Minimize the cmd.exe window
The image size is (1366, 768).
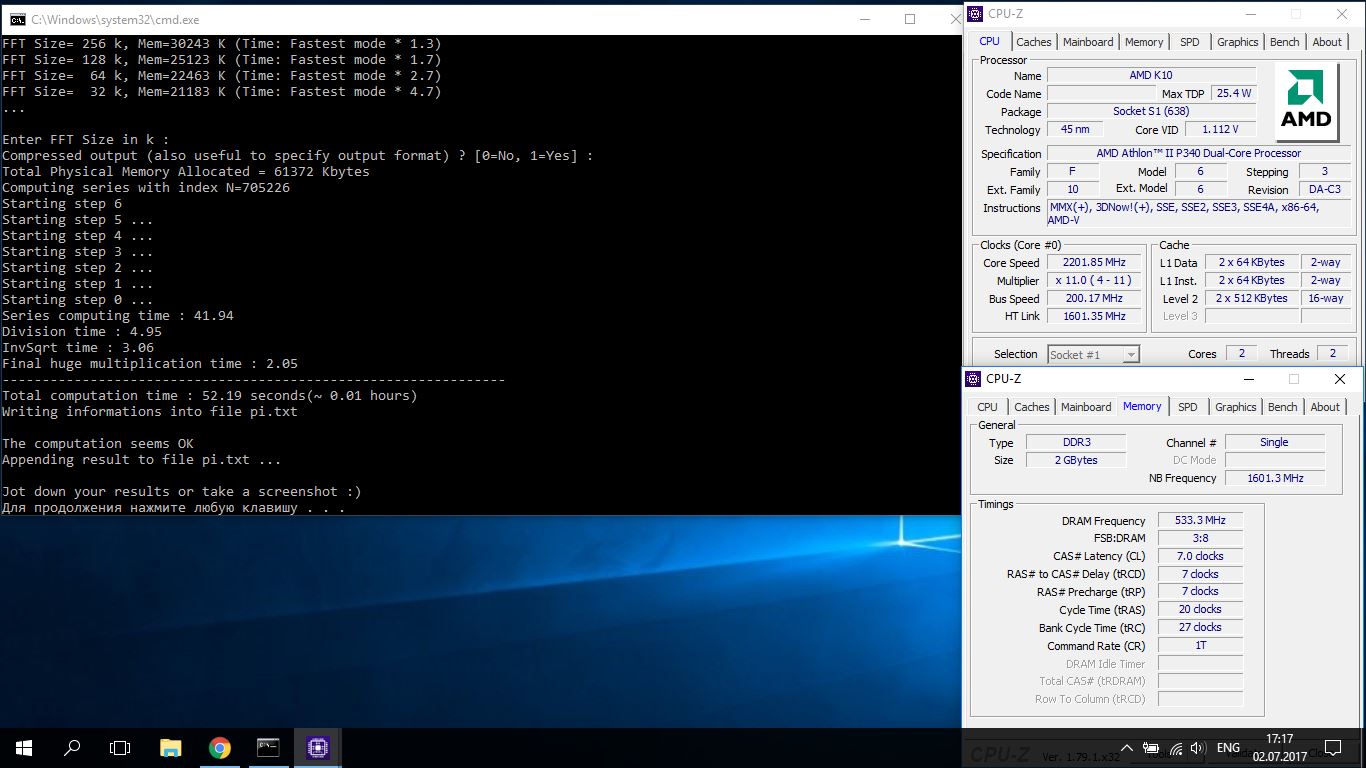[864, 18]
